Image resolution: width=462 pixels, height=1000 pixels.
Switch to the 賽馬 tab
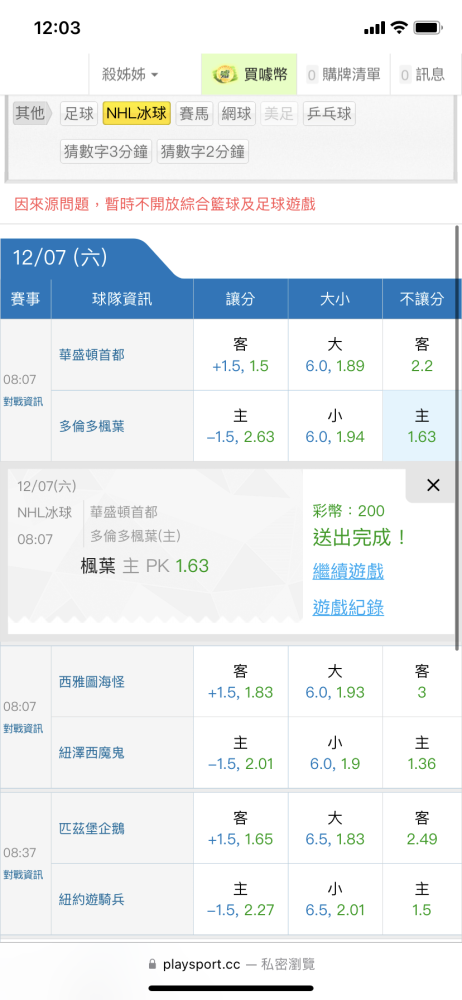194,114
